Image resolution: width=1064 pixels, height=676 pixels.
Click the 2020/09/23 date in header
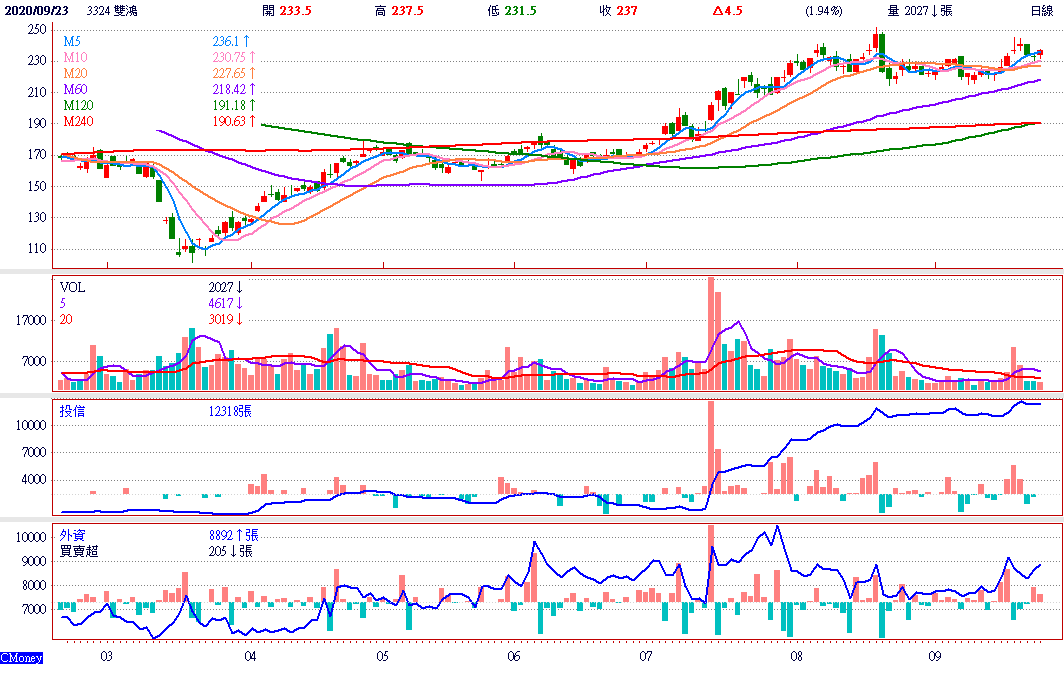(x=34, y=10)
